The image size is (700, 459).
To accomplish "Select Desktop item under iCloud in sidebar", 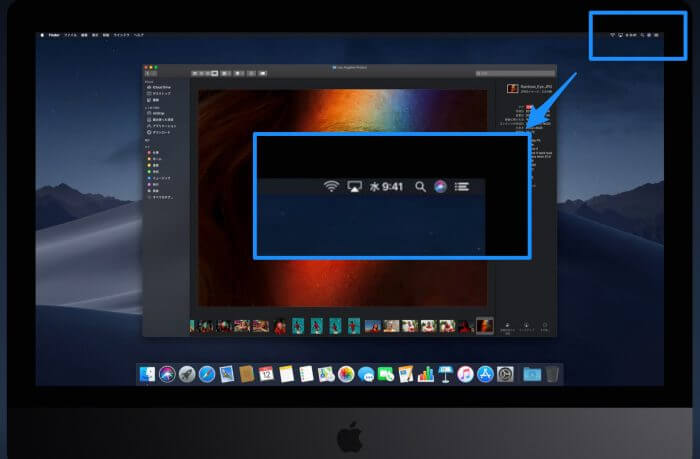I will [159, 94].
